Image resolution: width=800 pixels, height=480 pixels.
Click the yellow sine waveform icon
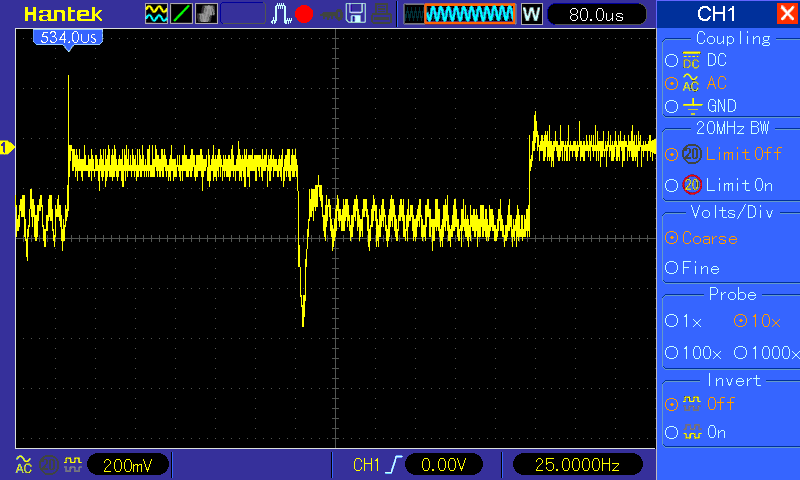tap(156, 14)
